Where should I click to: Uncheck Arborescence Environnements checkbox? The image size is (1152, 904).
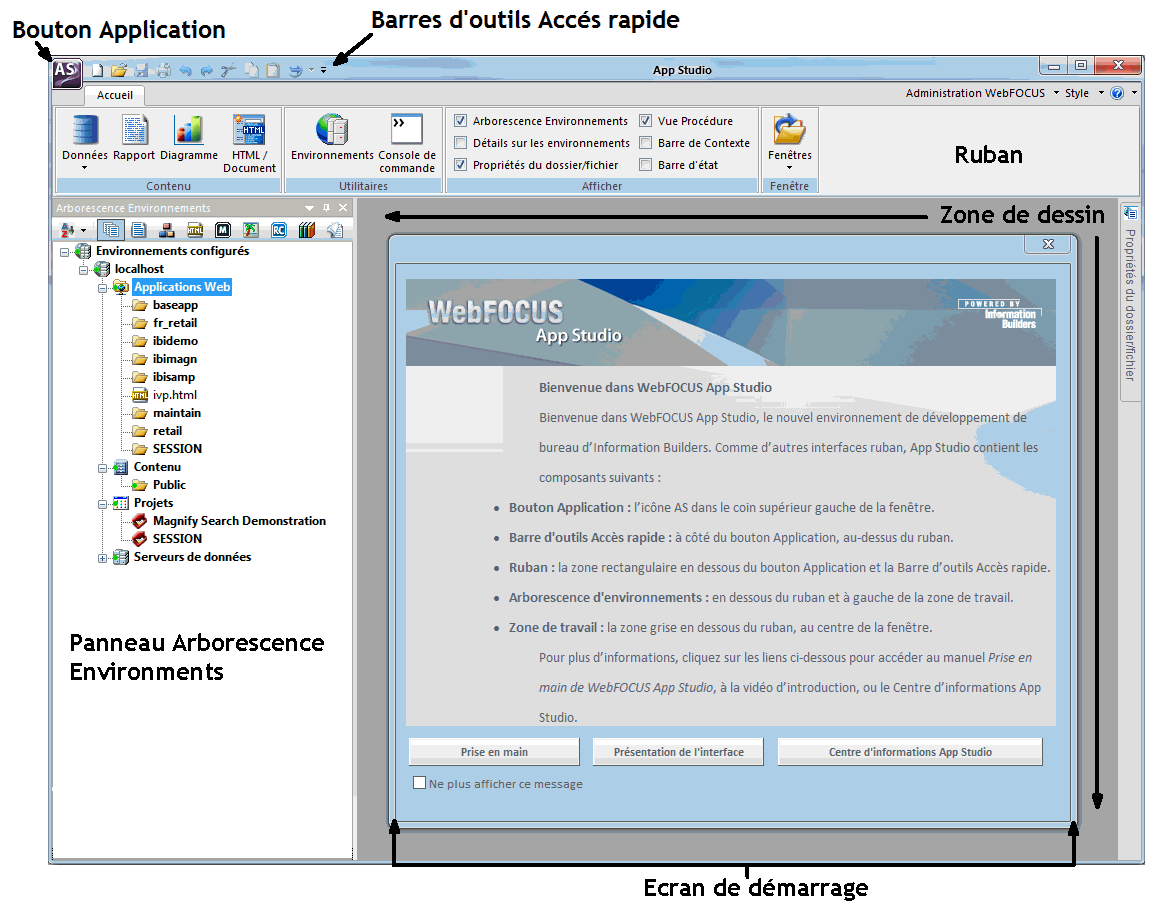461,121
